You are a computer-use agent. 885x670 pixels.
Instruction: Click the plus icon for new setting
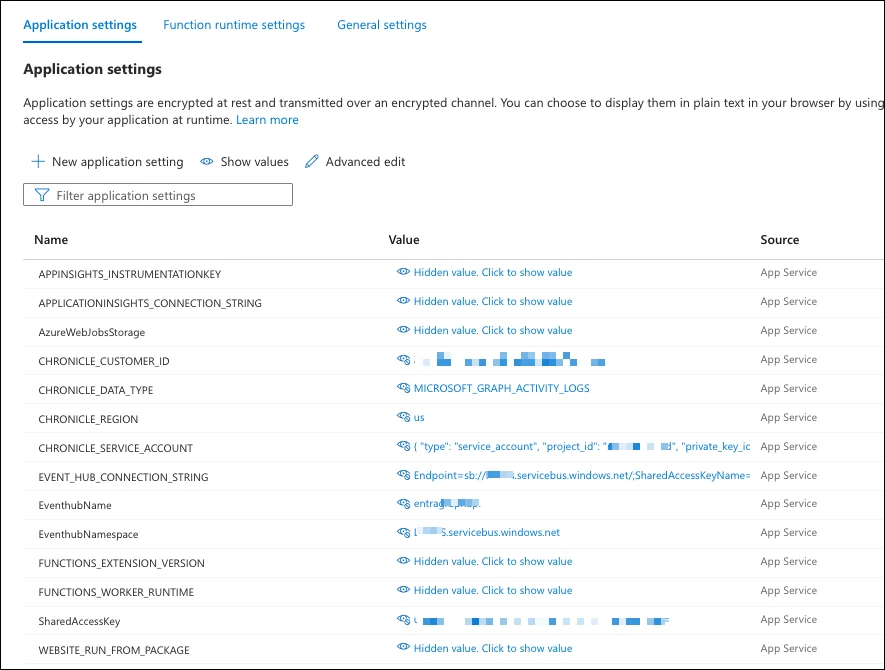pyautogui.click(x=38, y=161)
